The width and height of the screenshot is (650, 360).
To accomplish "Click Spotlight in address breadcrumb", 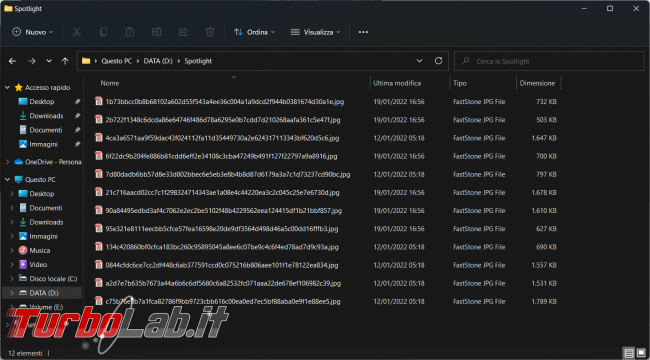I will point(198,61).
